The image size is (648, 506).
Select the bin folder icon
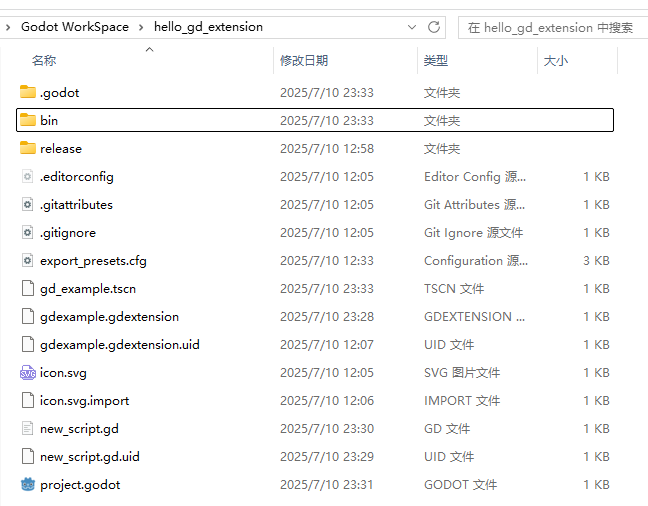[28, 120]
